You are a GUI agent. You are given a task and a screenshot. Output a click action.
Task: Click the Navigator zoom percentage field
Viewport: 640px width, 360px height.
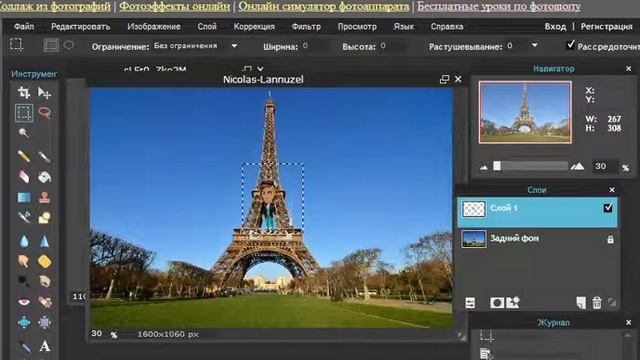click(604, 166)
